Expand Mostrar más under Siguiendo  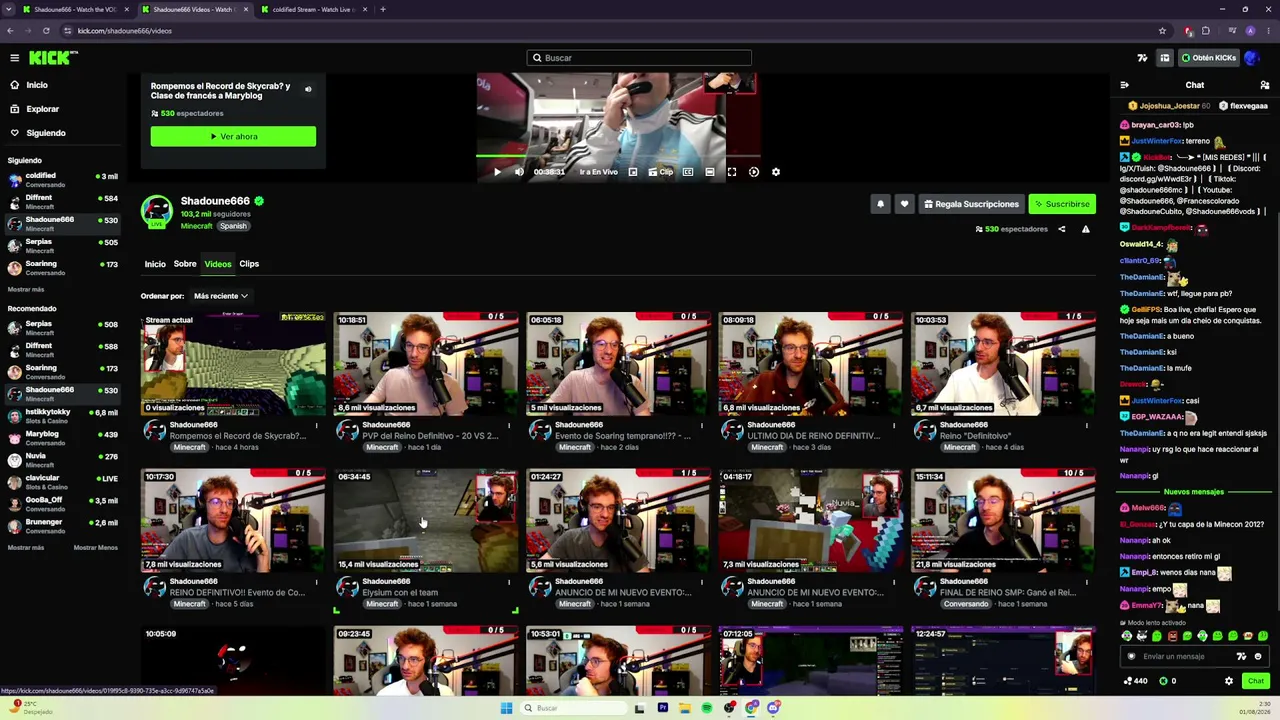tap(26, 290)
